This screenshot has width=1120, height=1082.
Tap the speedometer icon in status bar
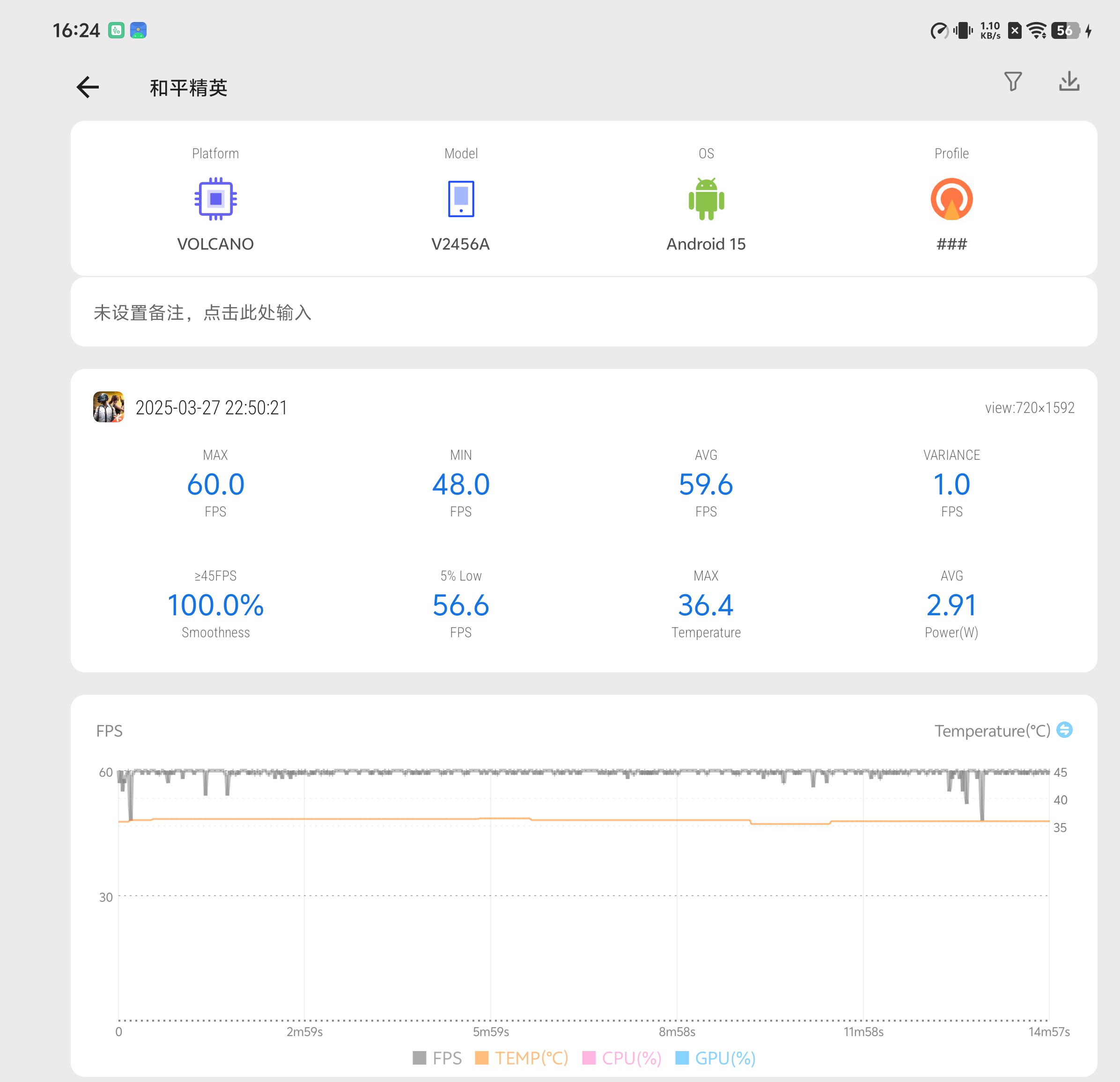coord(939,30)
